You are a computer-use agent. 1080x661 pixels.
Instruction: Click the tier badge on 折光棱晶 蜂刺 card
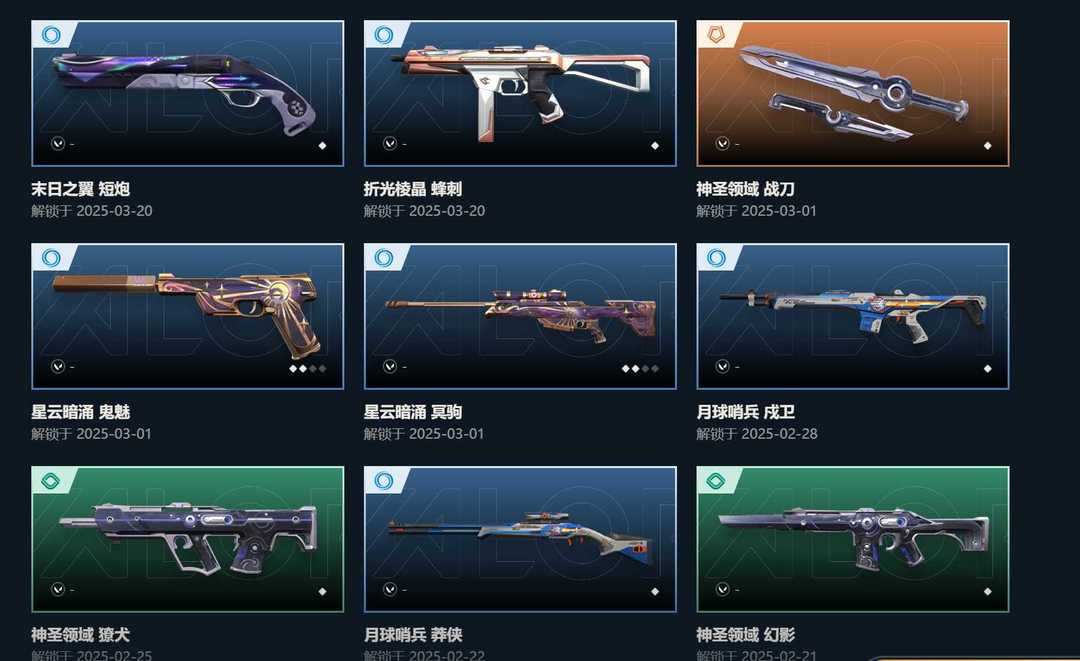pyautogui.click(x=384, y=34)
